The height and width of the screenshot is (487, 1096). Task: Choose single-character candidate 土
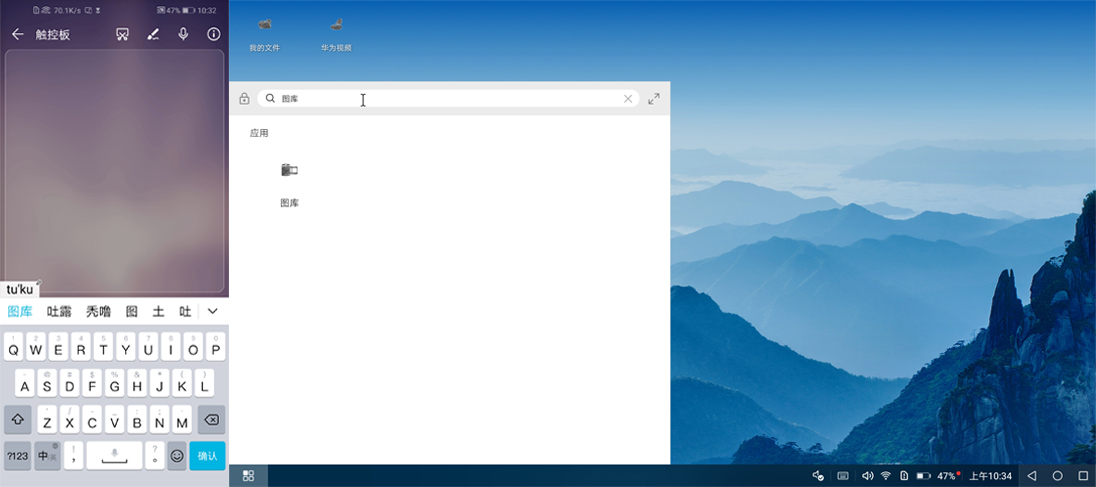pos(159,312)
